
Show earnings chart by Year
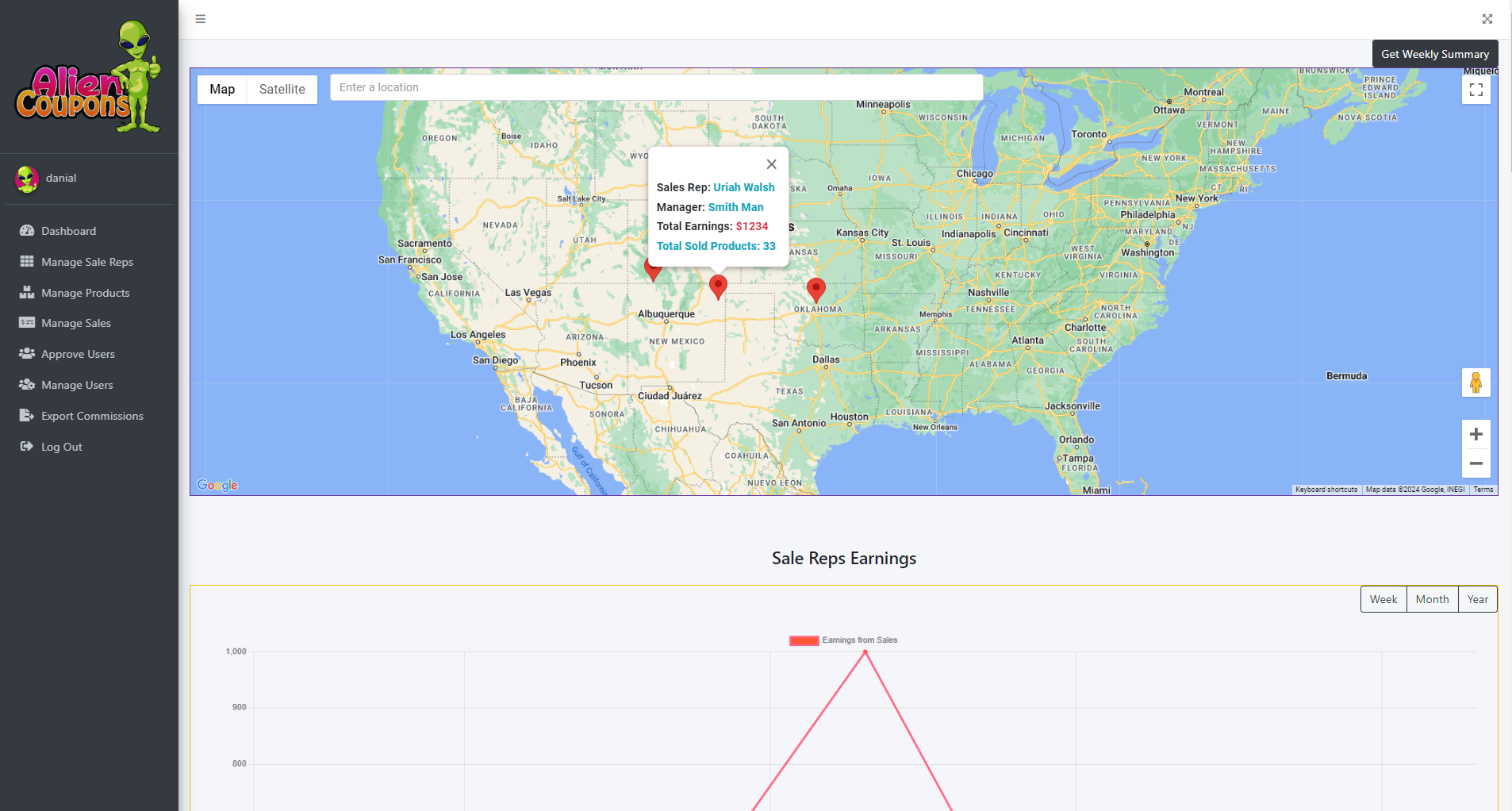(1477, 599)
